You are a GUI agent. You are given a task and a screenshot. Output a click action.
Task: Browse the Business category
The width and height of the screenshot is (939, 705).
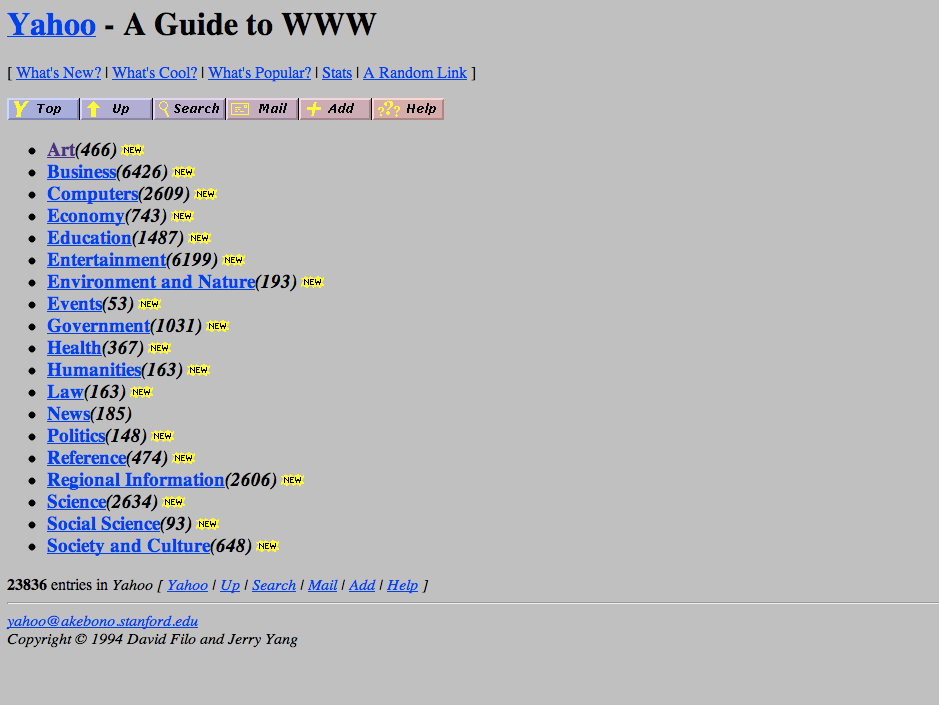tap(81, 172)
